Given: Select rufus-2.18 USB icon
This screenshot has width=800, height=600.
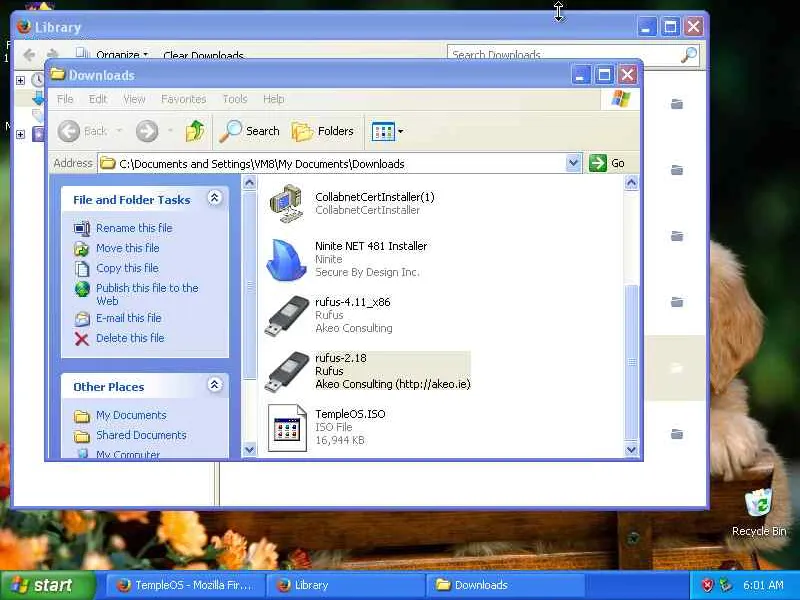Looking at the screenshot, I should [x=287, y=372].
